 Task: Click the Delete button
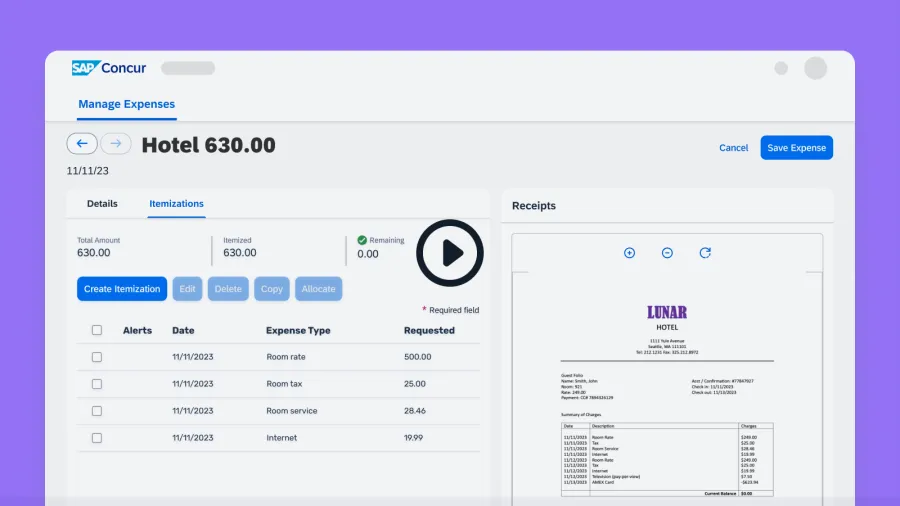[x=228, y=289]
